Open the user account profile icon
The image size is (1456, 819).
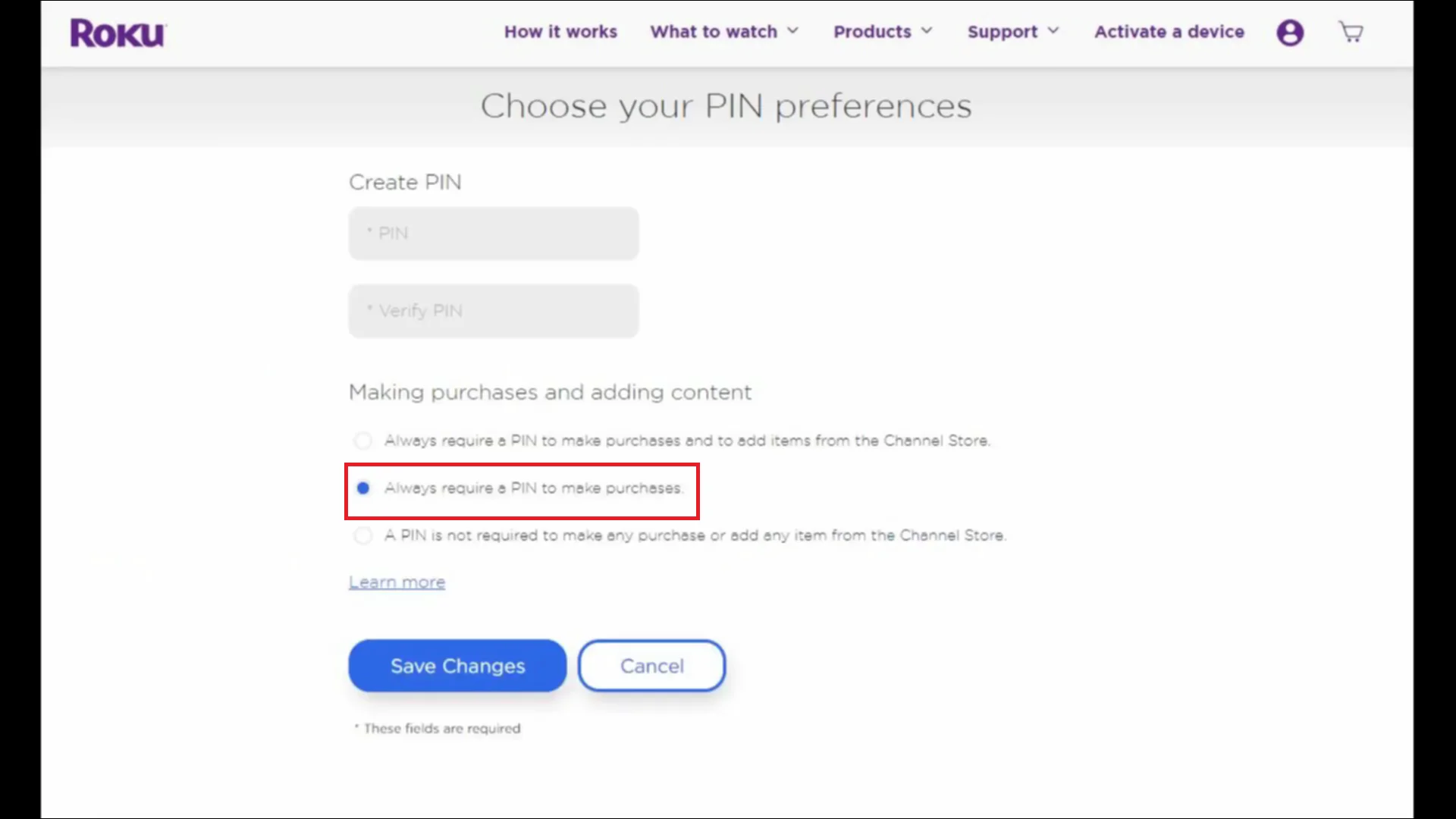1289,33
